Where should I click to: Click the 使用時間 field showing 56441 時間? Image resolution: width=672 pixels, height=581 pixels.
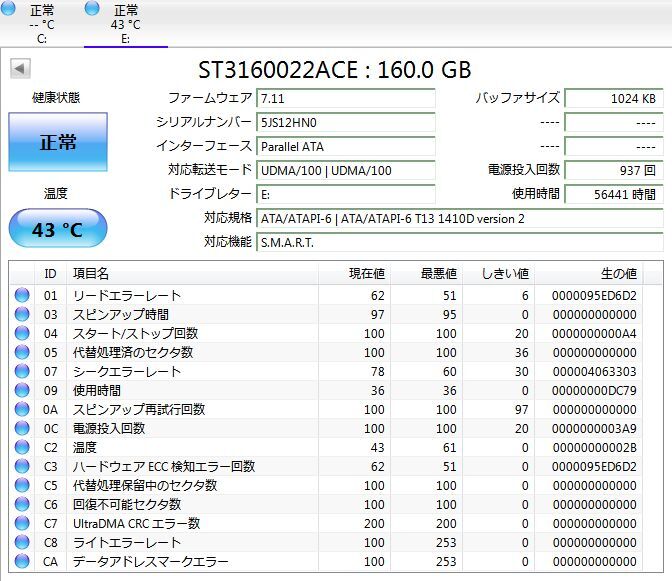click(x=612, y=194)
